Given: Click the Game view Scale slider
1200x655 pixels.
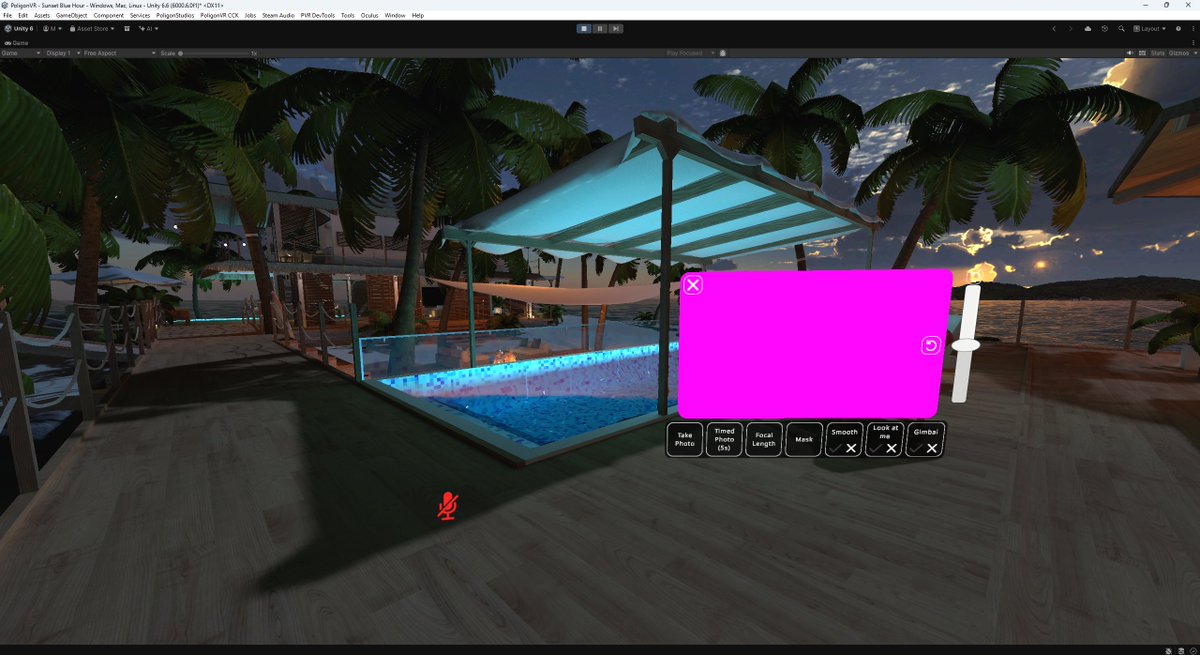Looking at the screenshot, I should point(215,53).
